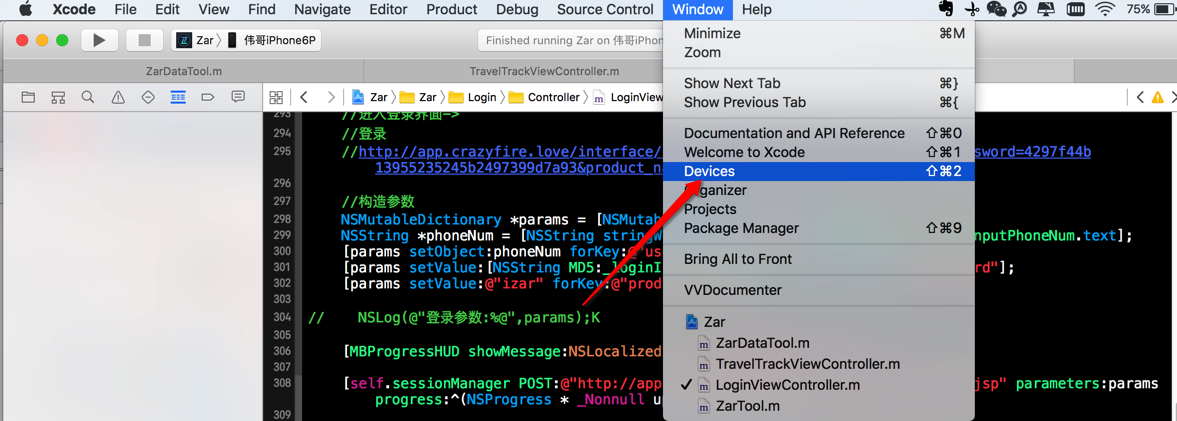This screenshot has width=1177, height=421.
Task: Click the Zar project in the jump bar
Action: [x=369, y=97]
